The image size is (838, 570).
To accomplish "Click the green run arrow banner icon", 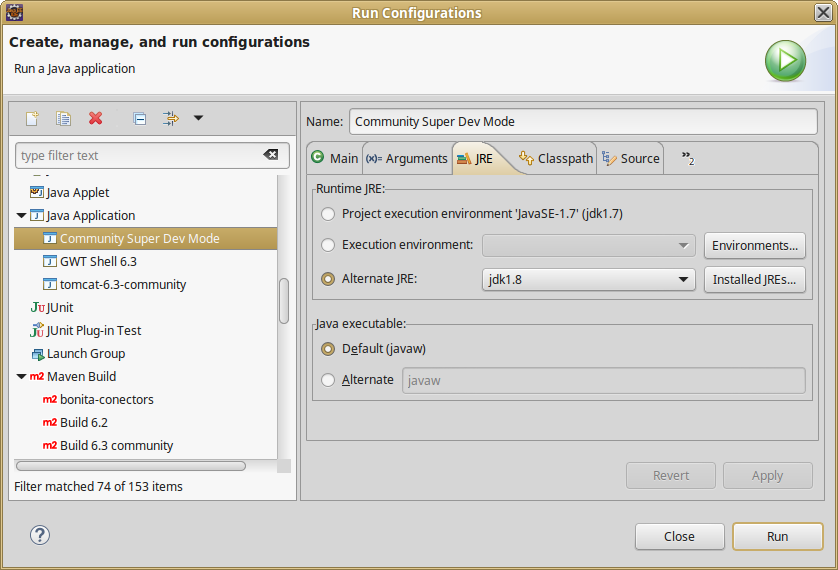I will pyautogui.click(x=785, y=61).
